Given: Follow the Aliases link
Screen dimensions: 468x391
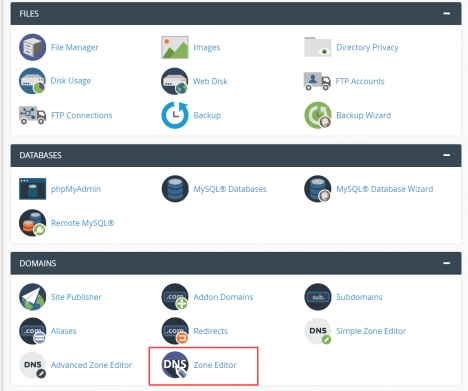Looking at the screenshot, I should 64,331.
